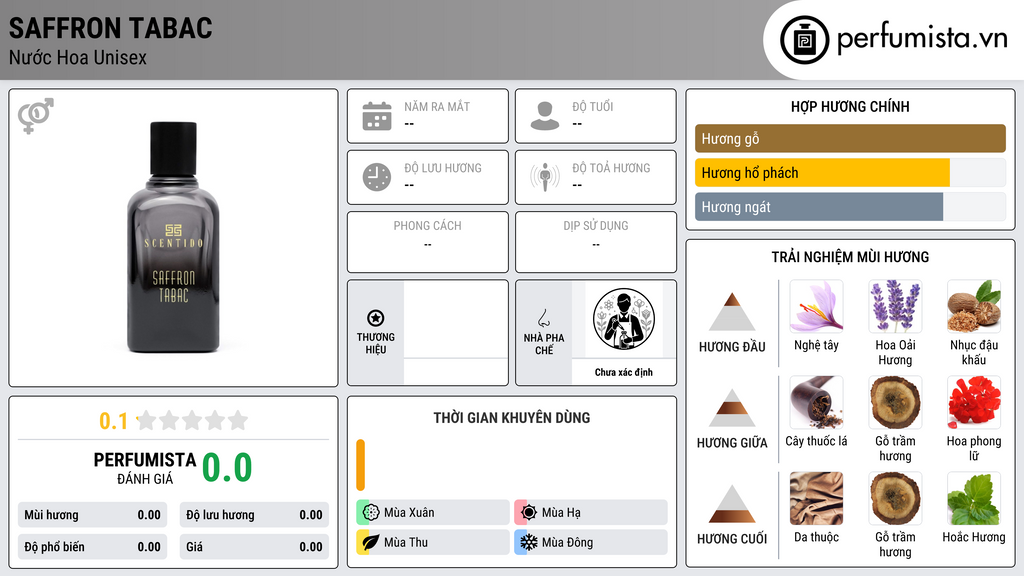Screen dimensions: 1024x576
Task: Click the Hương Giữa pyramid icon
Action: click(732, 408)
